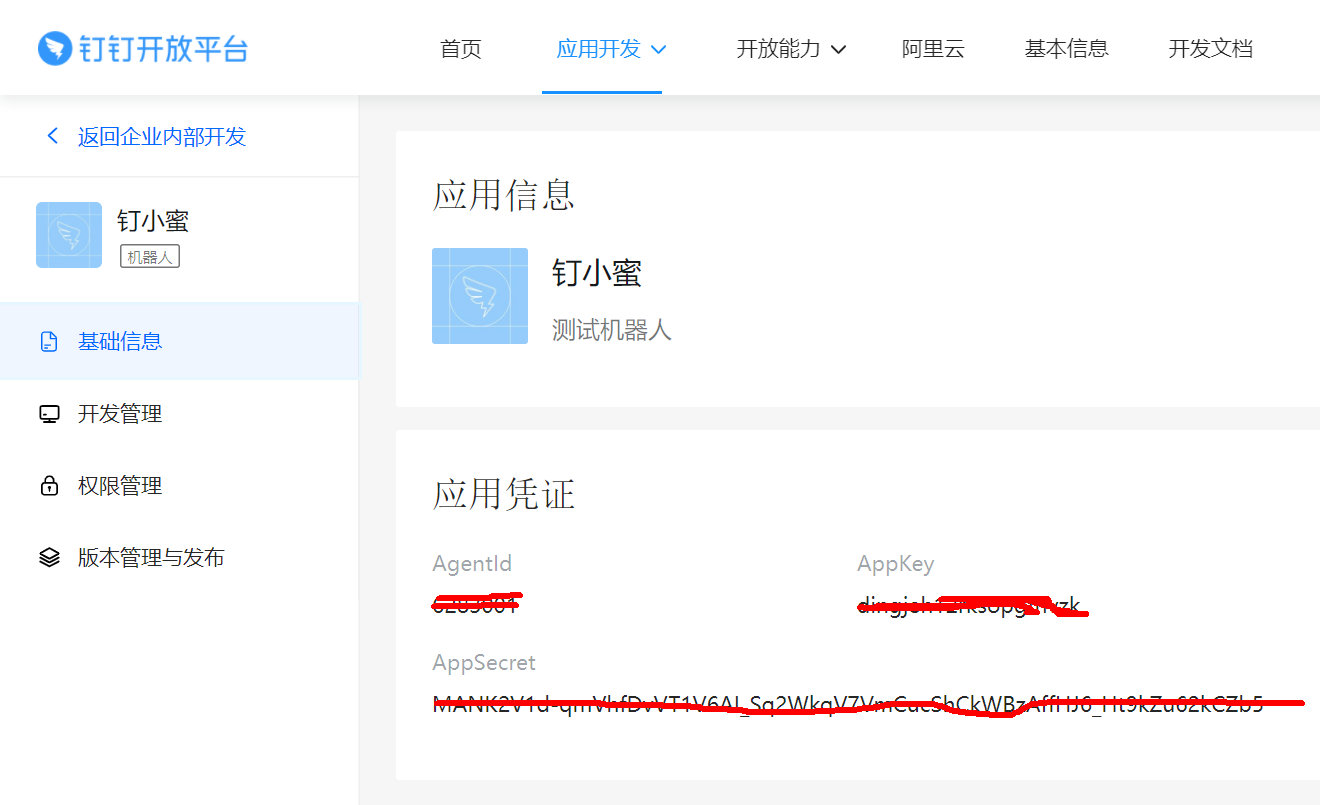Viewport: 1320px width, 805px height.
Task: Click the document icon beside 基础信息
Action: [x=49, y=342]
